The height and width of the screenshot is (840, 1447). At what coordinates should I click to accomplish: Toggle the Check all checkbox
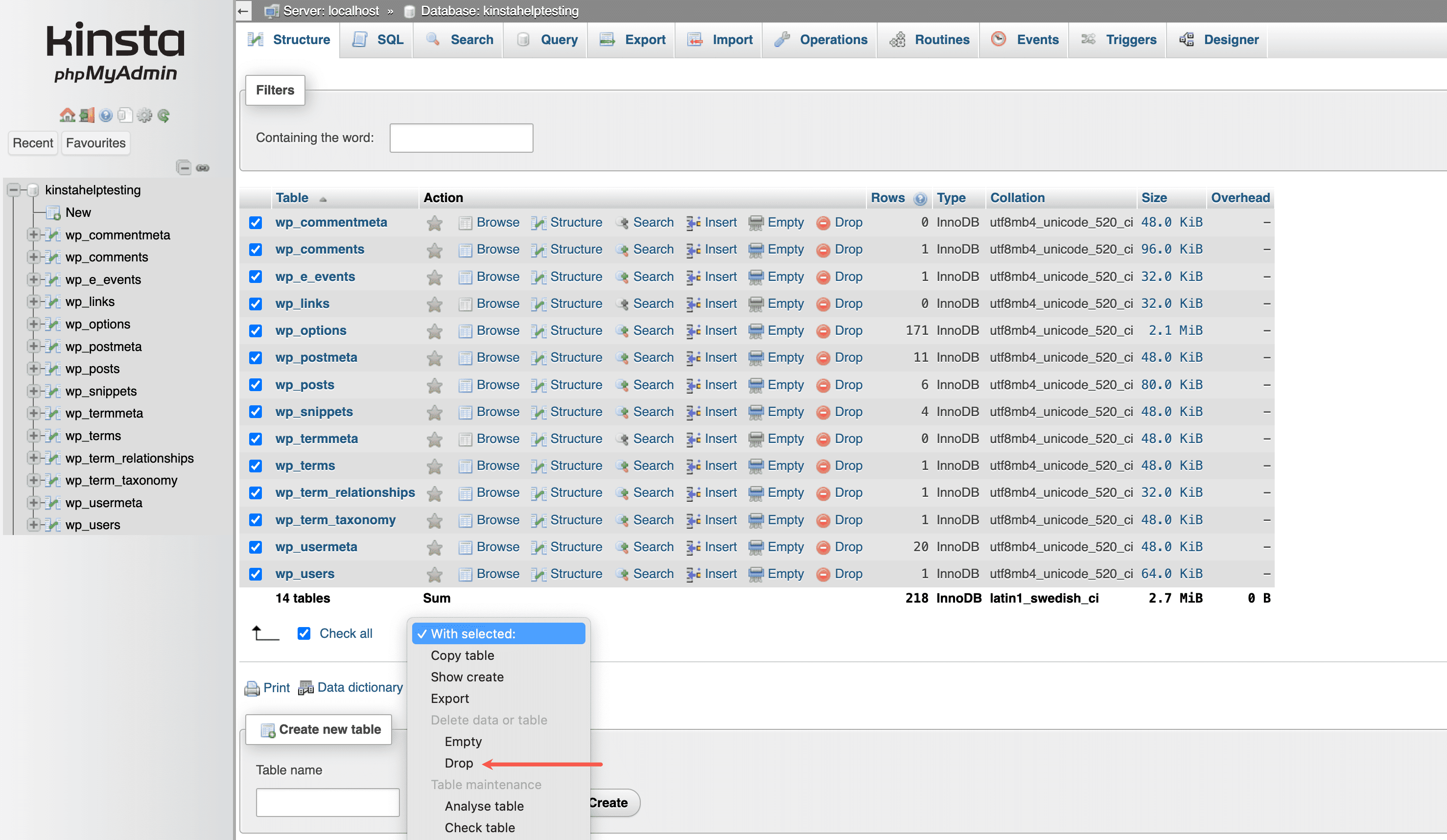305,632
